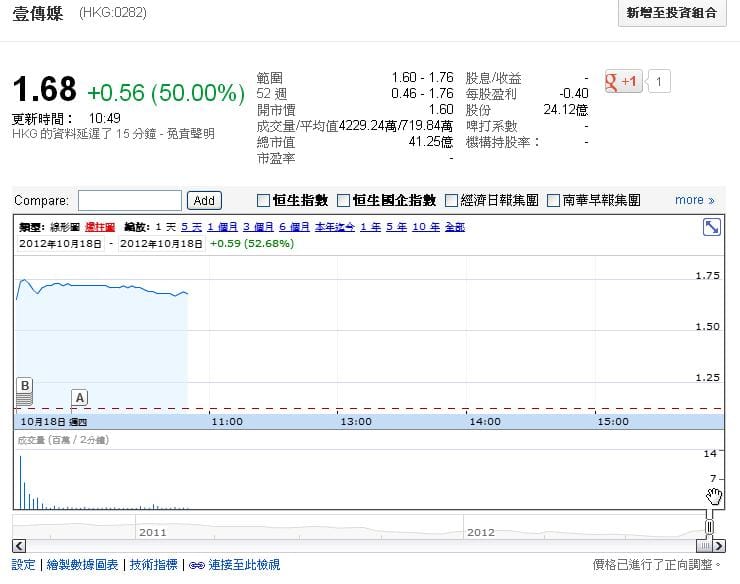The width and height of the screenshot is (740, 584).
Task: Switch chart type to 燭柱圖
Action: click(100, 227)
